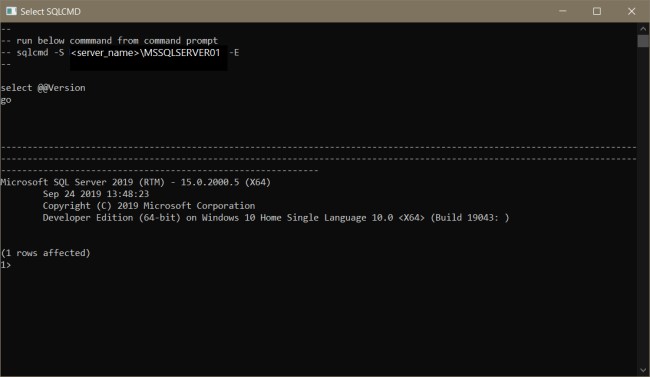Minimize the SQLCMD window
Image resolution: width=650 pixels, height=377 pixels.
tap(563, 11)
